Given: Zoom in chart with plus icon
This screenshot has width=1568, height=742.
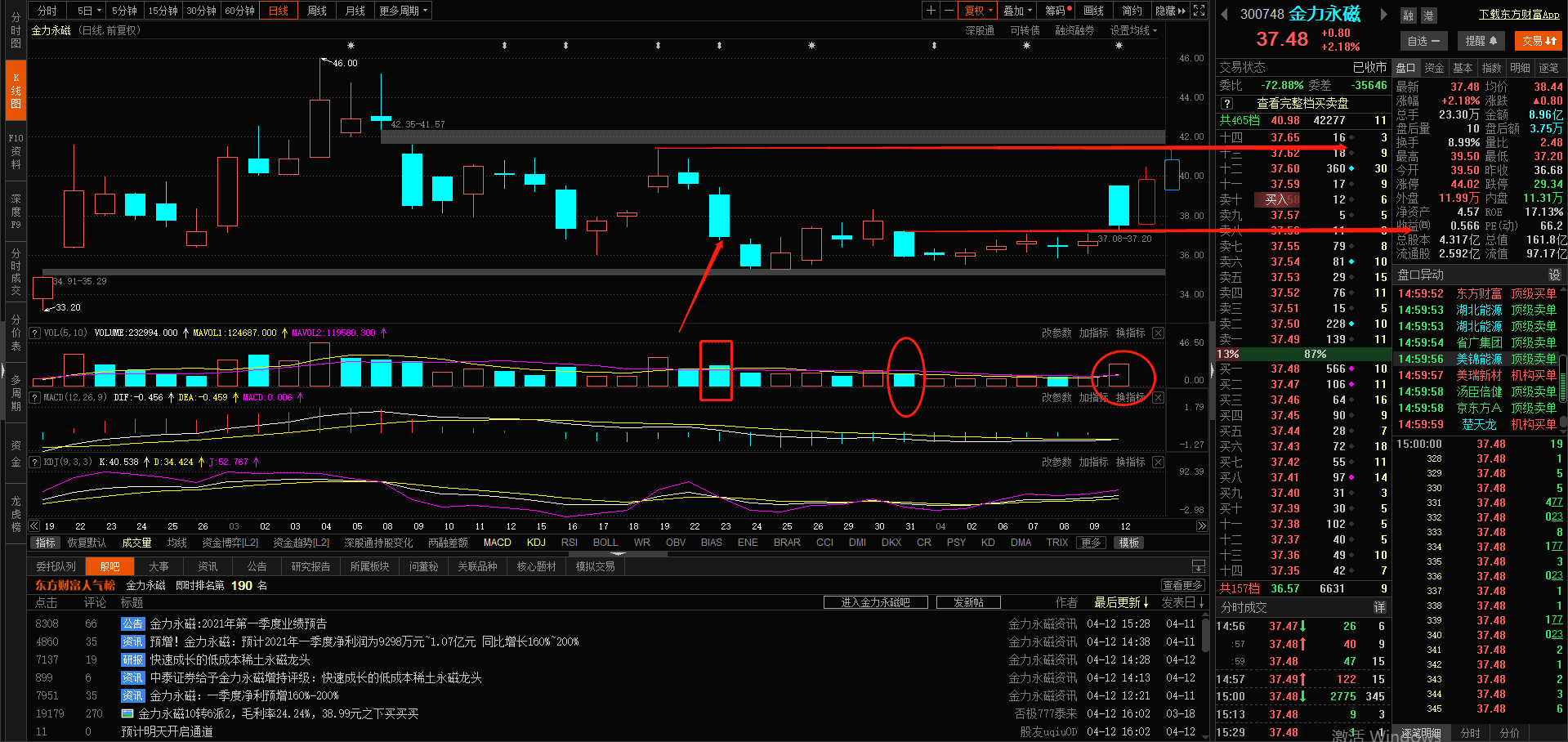Looking at the screenshot, I should tap(931, 11).
